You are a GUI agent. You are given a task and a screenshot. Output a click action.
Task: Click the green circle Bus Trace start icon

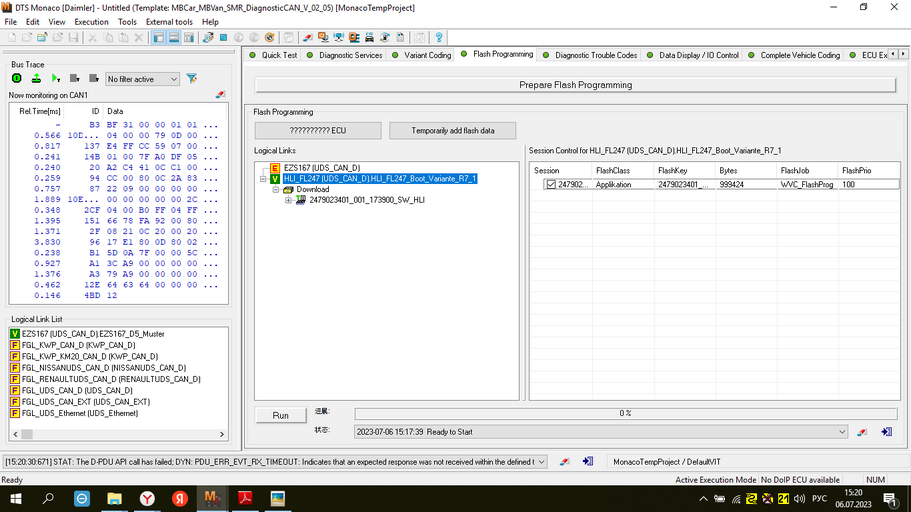click(17, 78)
